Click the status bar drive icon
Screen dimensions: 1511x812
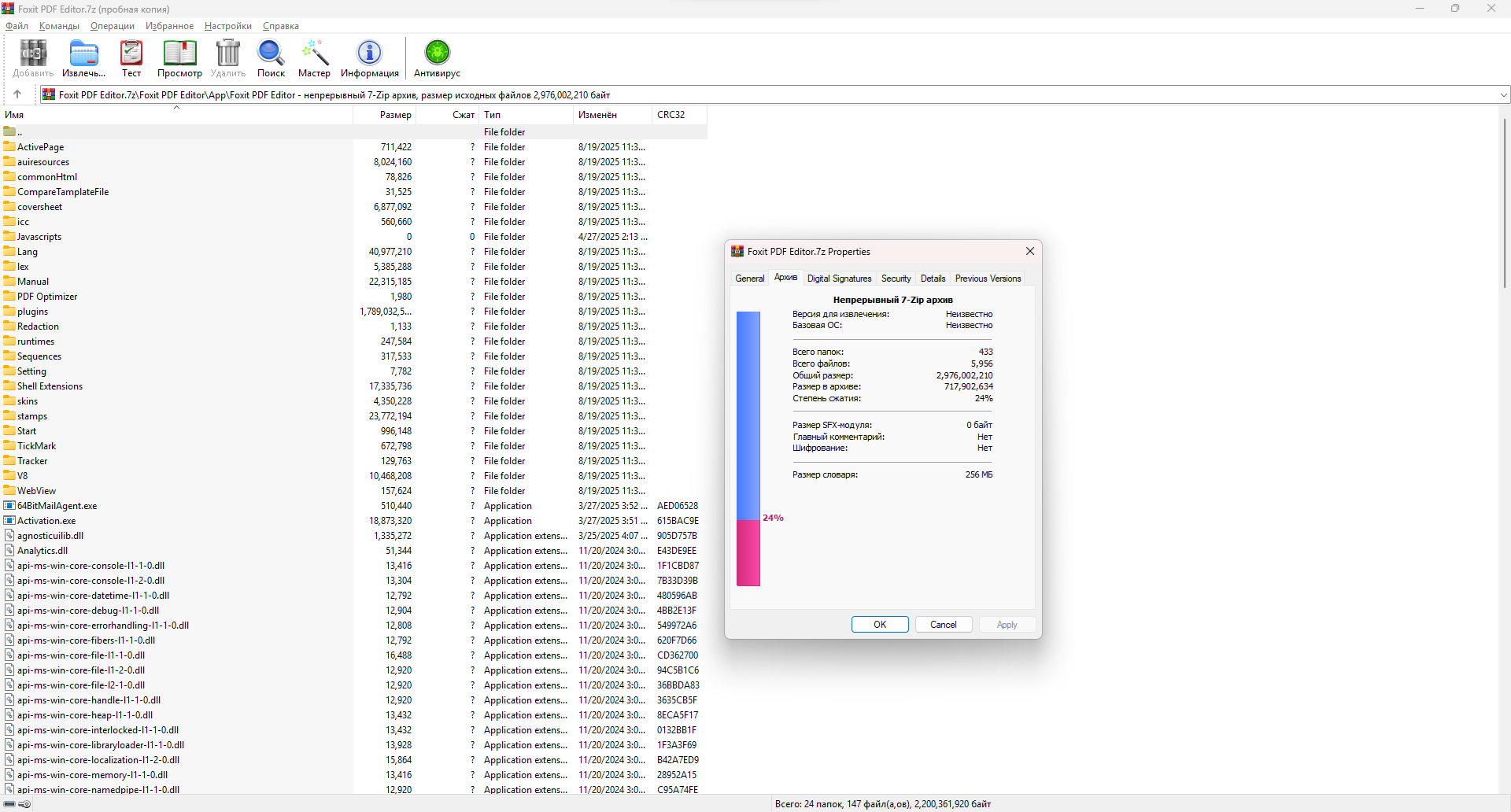click(x=10, y=804)
